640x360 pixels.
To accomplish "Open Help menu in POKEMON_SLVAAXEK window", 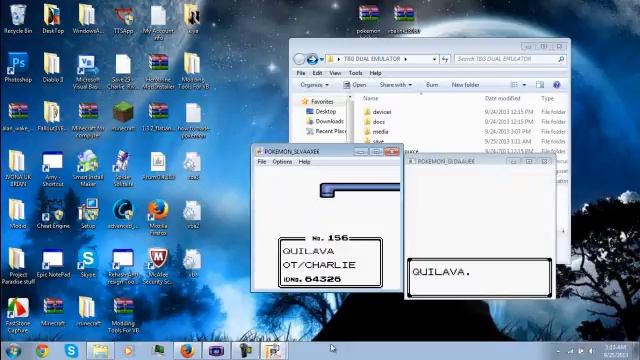I will pos(304,162).
